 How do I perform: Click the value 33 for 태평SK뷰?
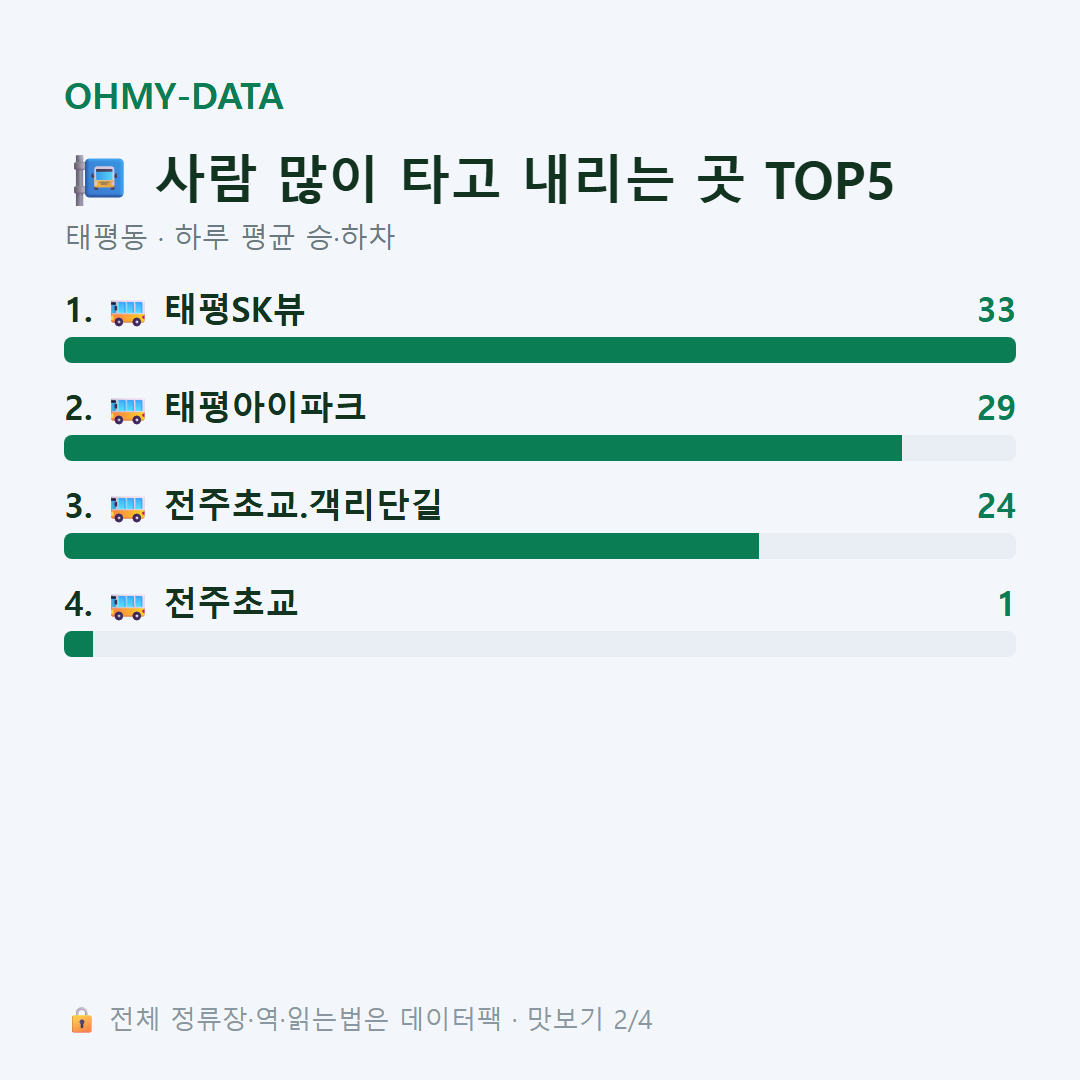point(996,310)
